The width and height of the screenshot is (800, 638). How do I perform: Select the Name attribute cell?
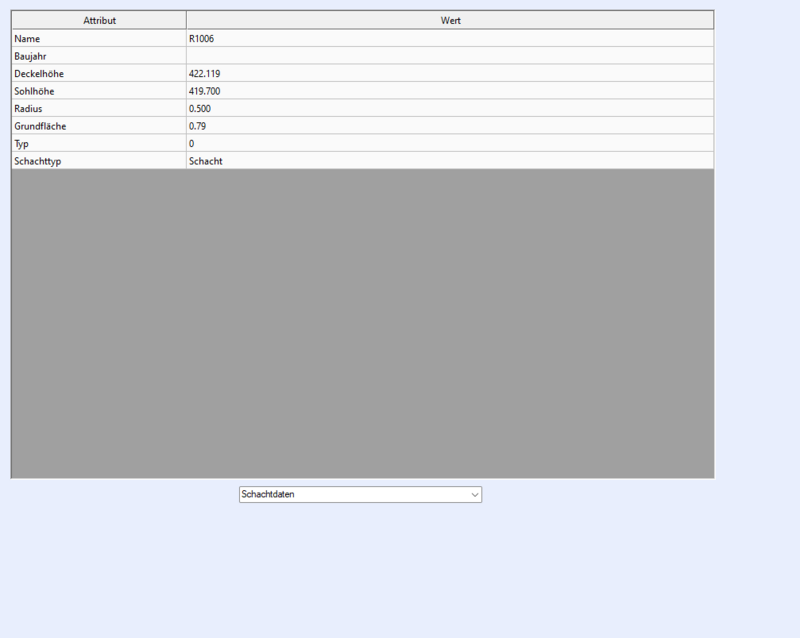point(99,38)
